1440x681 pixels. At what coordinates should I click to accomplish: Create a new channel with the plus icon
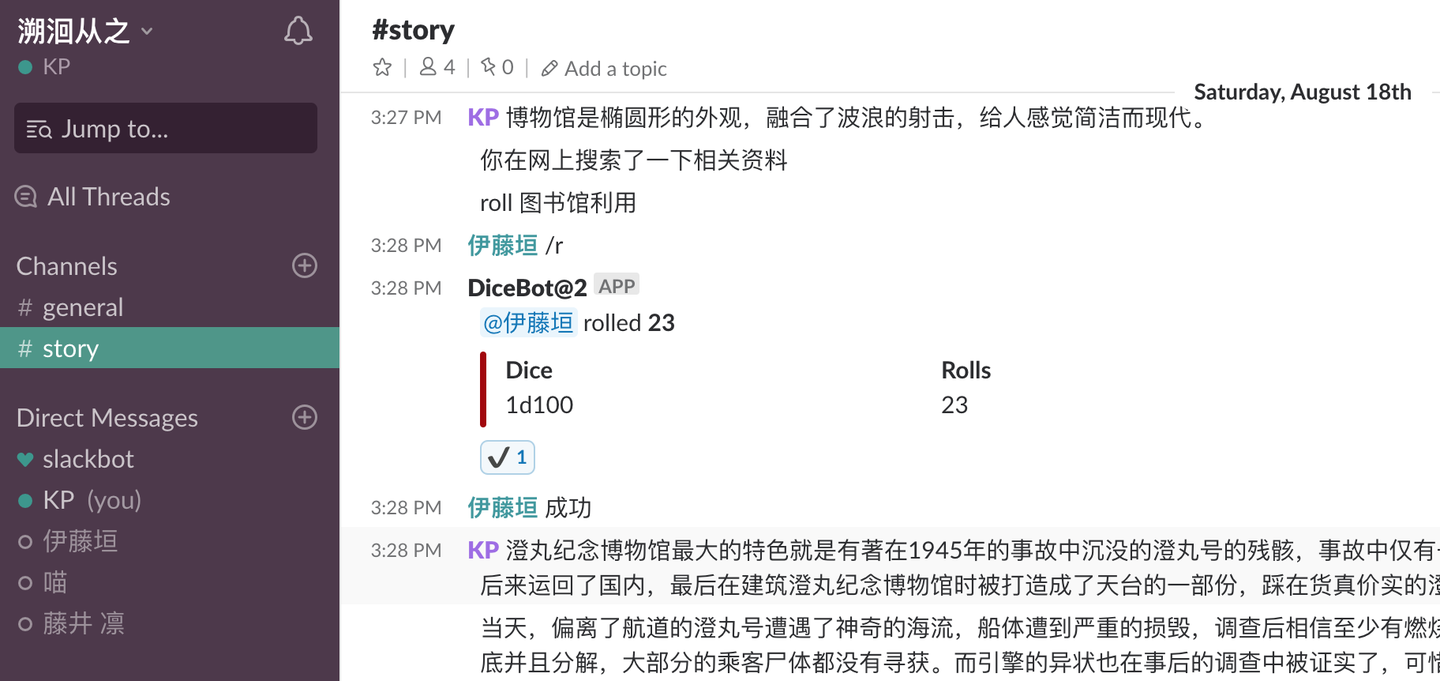(304, 265)
